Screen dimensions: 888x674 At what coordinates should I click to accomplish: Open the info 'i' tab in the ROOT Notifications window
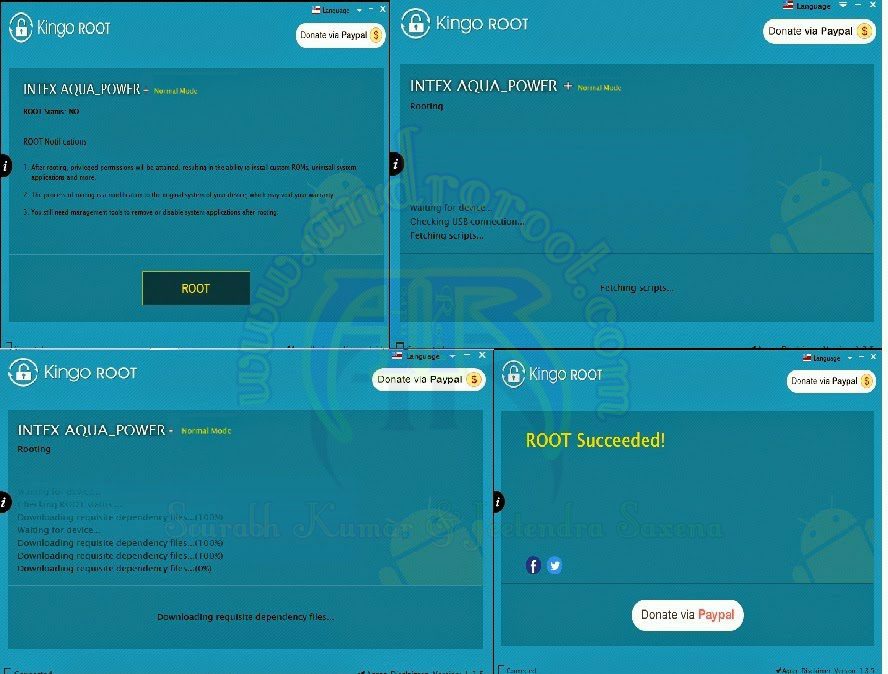click(x=5, y=166)
